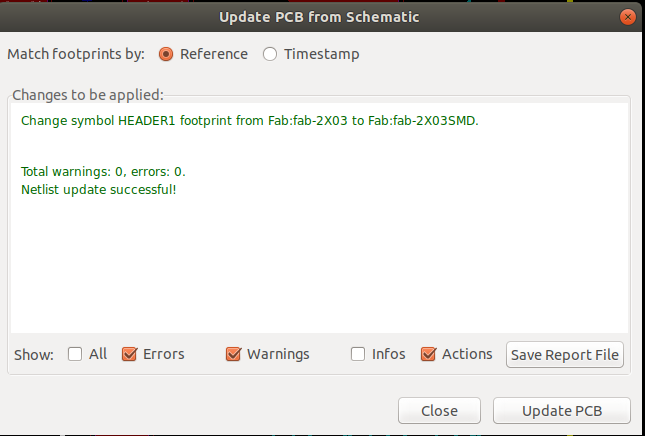Toggle the Warnings filter checkbox
The height and width of the screenshot is (436, 645).
pyautogui.click(x=233, y=354)
